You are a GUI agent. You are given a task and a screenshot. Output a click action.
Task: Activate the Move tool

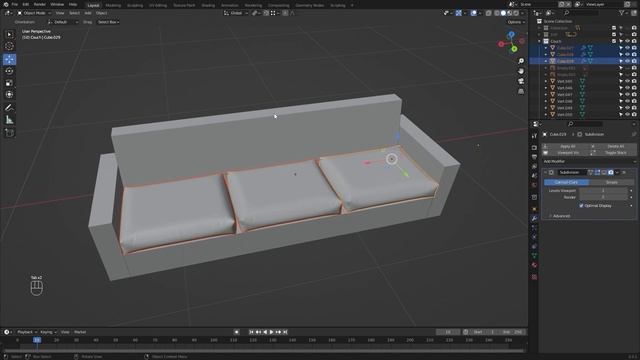pyautogui.click(x=9, y=59)
